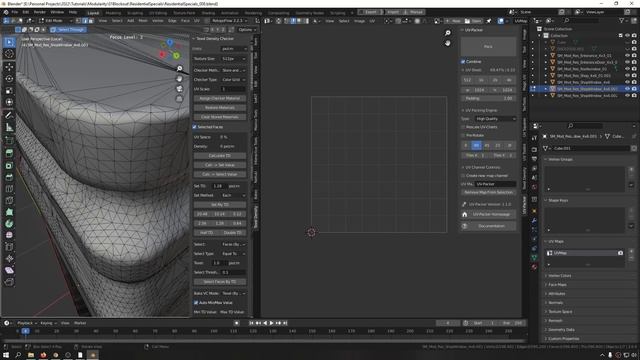The width and height of the screenshot is (640, 360).
Task: Open the Set Method dropdown
Action: click(233, 196)
